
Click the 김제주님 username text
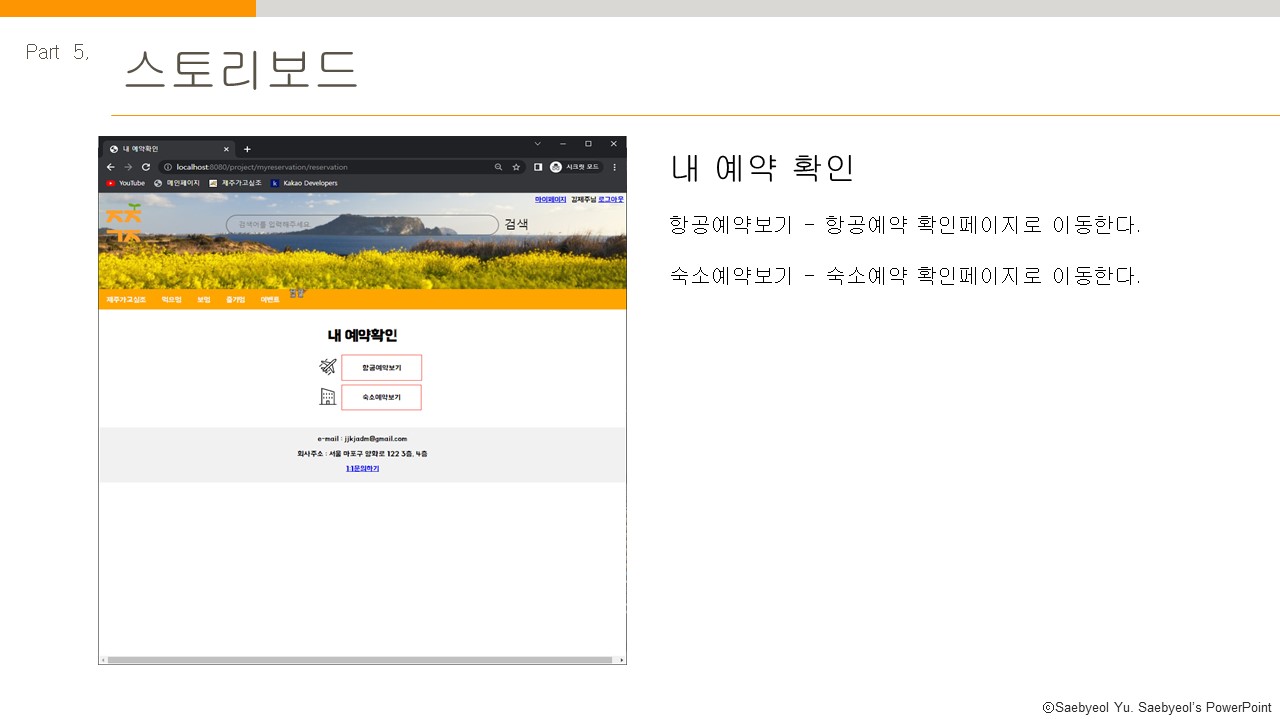(583, 200)
